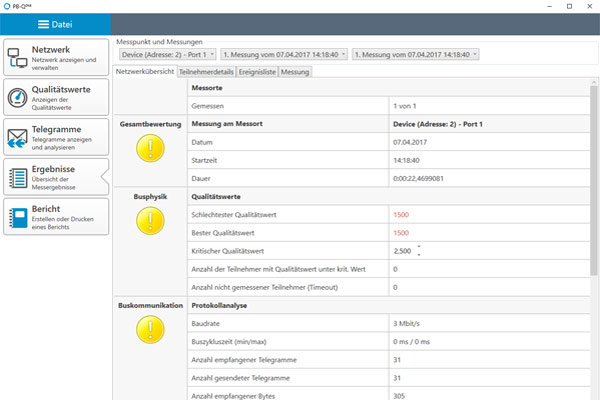Click the Bericht notebook icon
Image resolution: width=600 pixels, height=400 pixels.
[18, 218]
